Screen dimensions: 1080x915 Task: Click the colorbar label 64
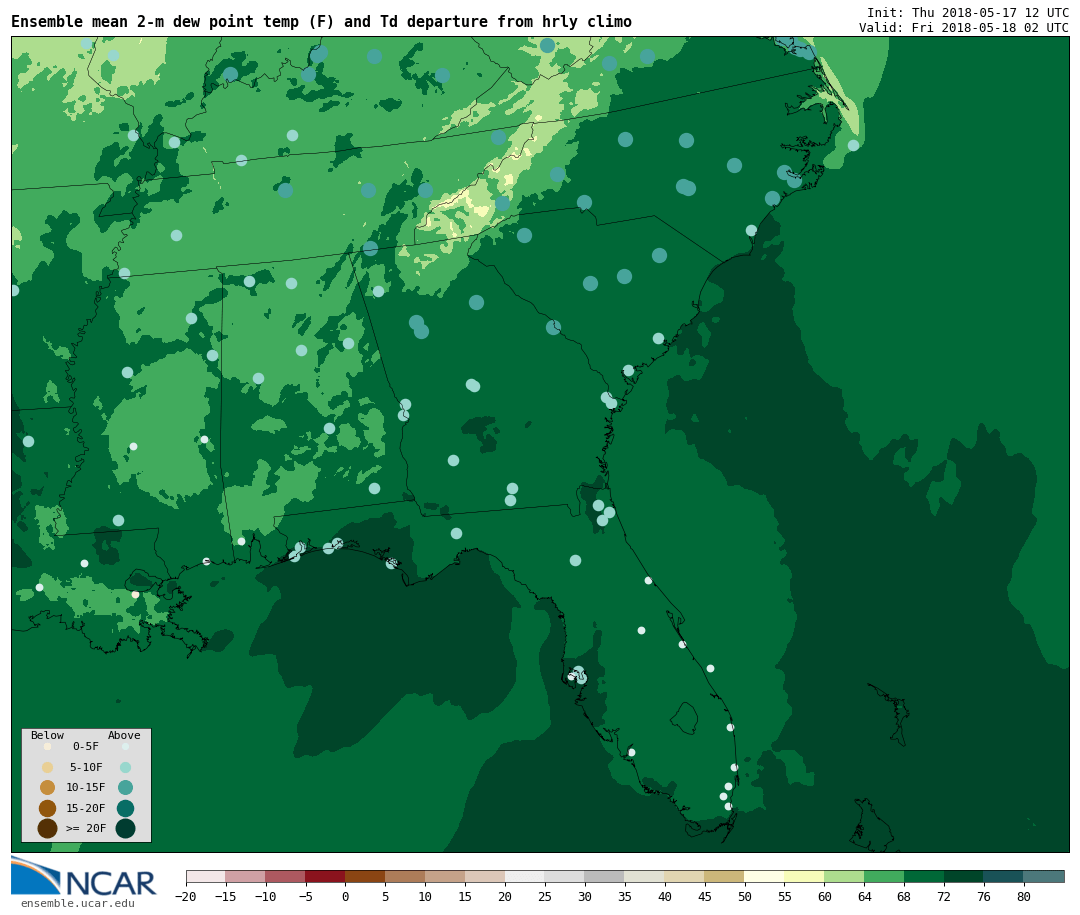864,896
